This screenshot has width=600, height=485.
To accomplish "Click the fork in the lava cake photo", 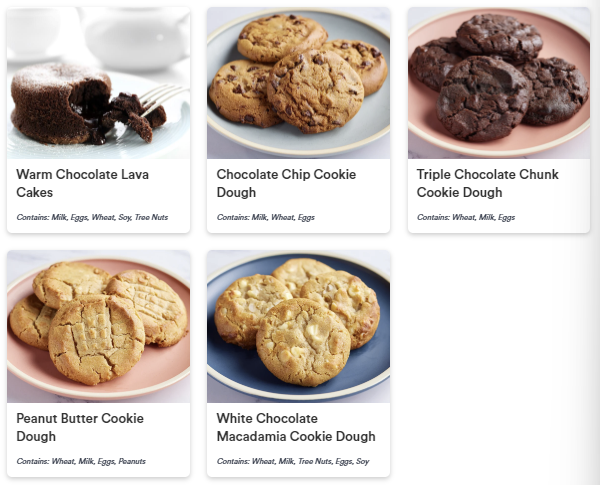I will [161, 98].
